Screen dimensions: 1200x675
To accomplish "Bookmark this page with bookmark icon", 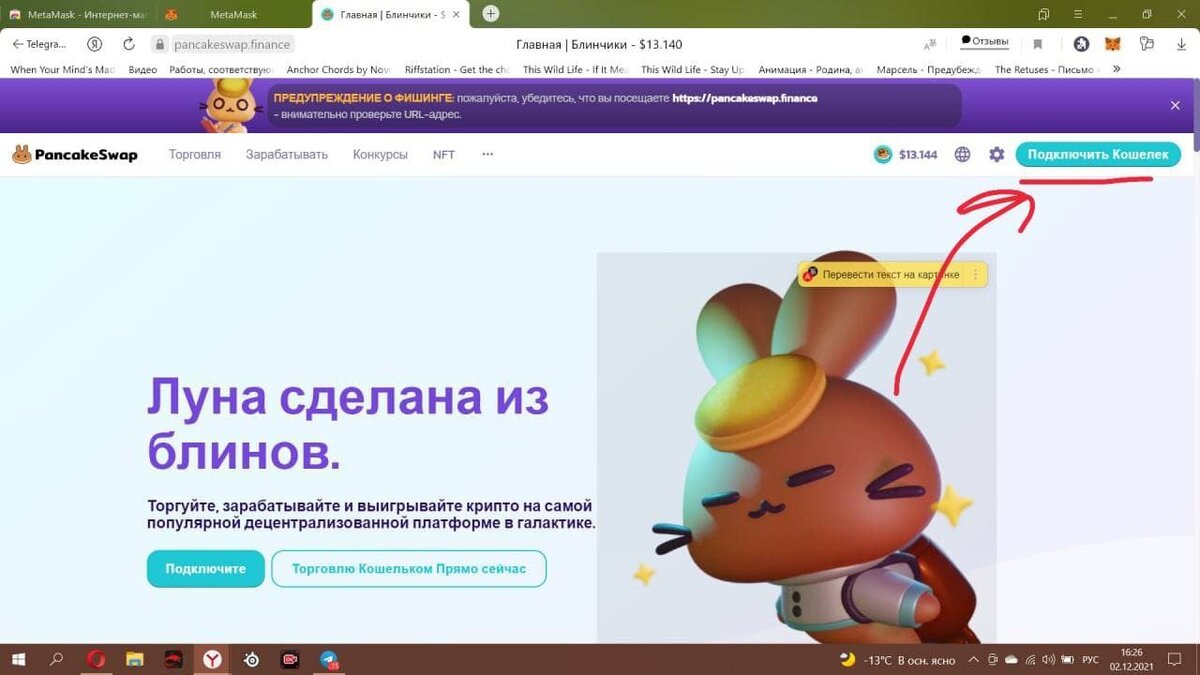I will (x=1038, y=44).
